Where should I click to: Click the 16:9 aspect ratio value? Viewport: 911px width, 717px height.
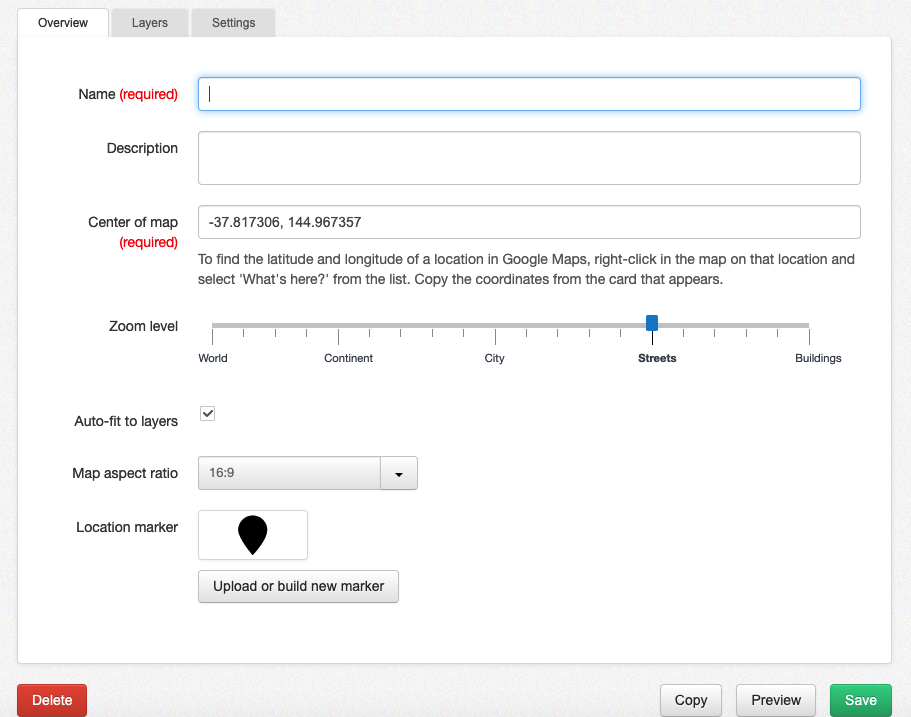tap(290, 473)
